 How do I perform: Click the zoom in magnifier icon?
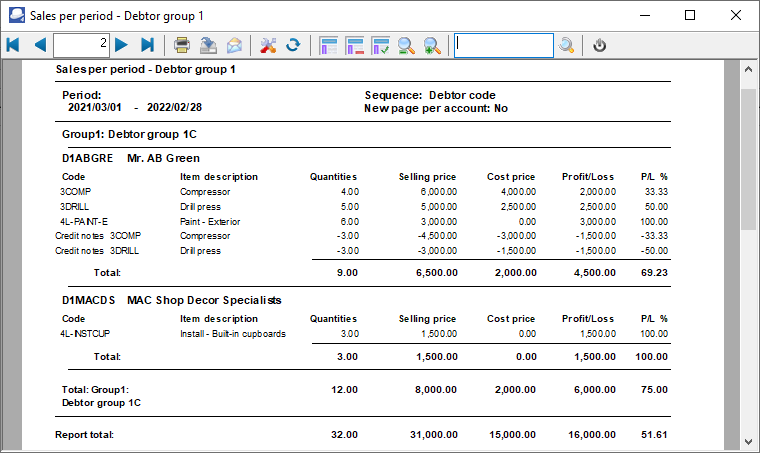(432, 45)
